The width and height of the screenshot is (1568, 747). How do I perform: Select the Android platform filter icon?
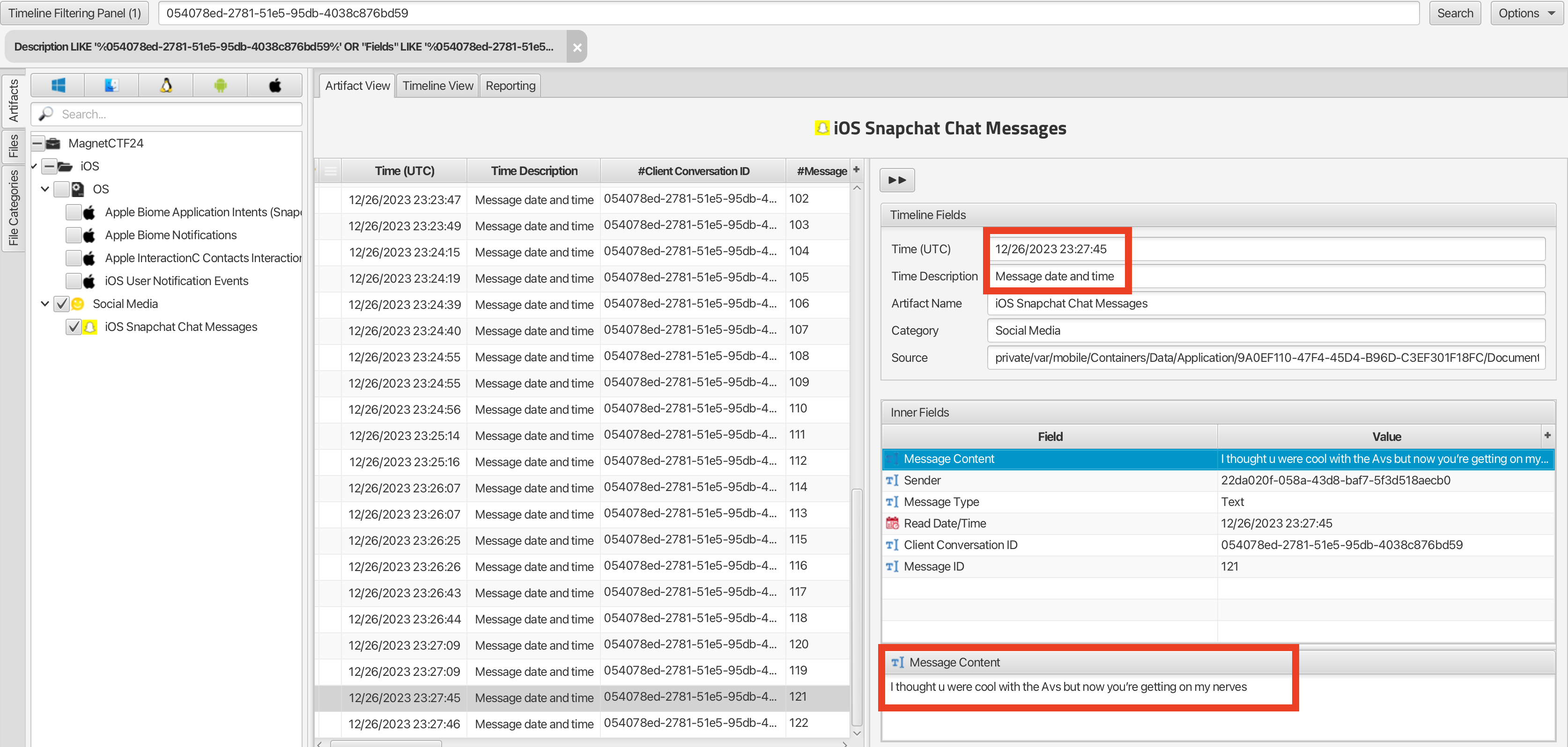220,86
